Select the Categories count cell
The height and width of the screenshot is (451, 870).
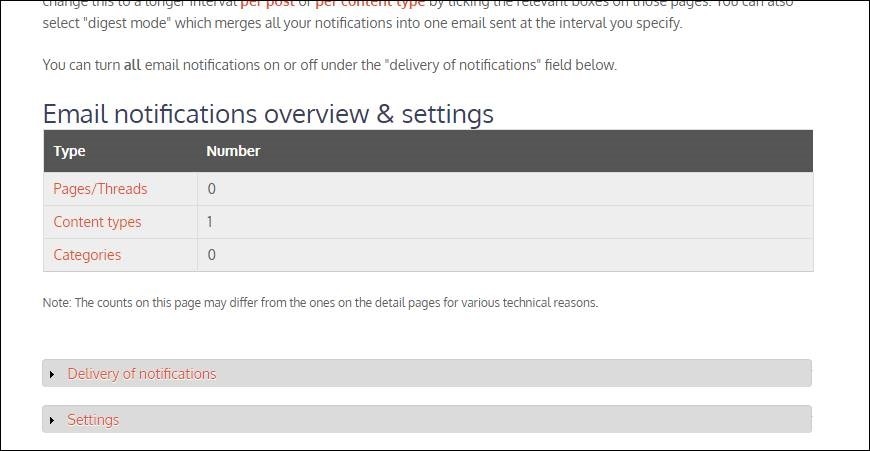[x=505, y=255]
